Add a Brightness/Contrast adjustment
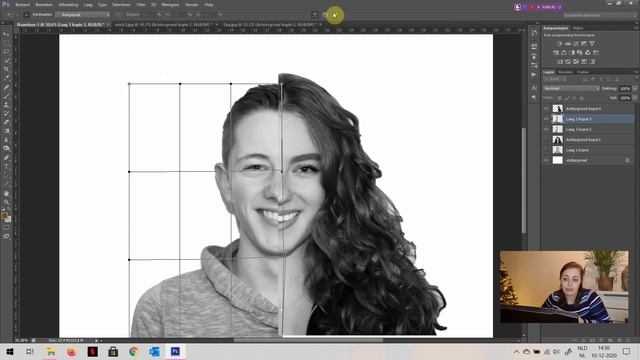 560,44
